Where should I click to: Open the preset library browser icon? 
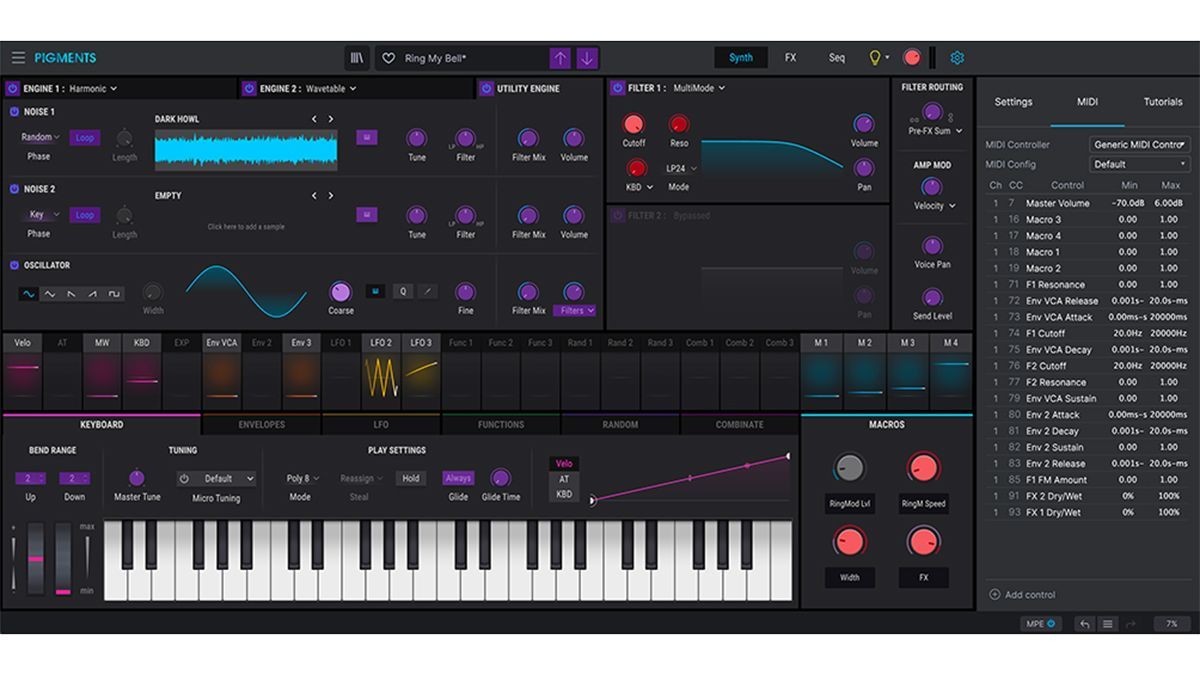pos(357,58)
